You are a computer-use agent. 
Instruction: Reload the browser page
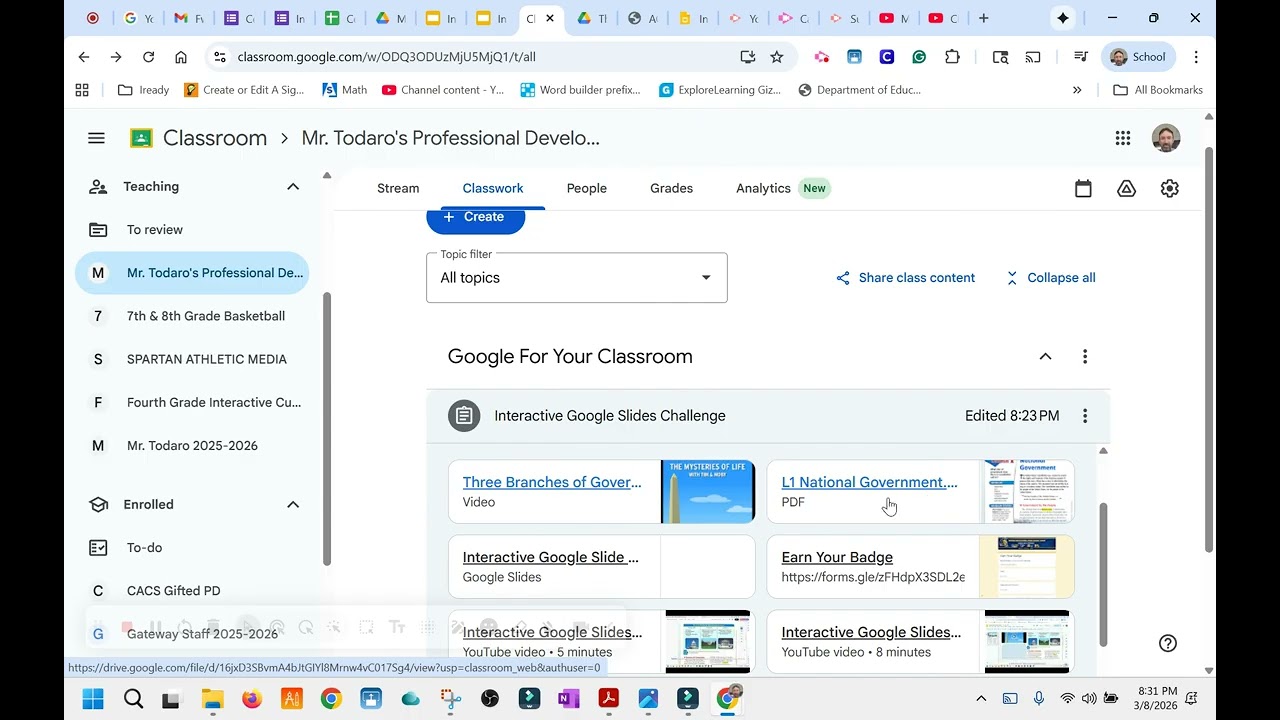click(x=148, y=57)
